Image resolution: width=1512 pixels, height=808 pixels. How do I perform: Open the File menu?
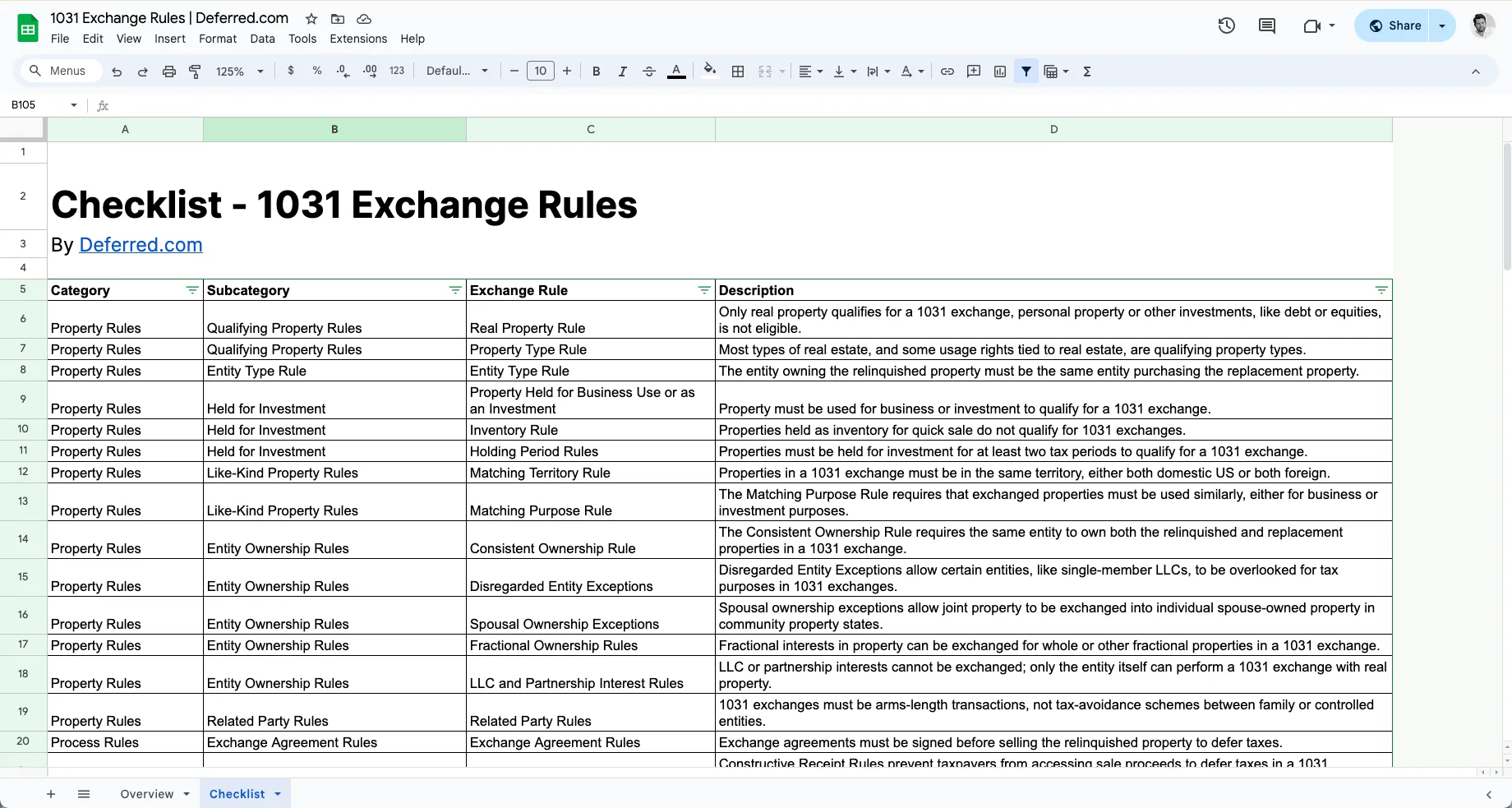coord(60,39)
